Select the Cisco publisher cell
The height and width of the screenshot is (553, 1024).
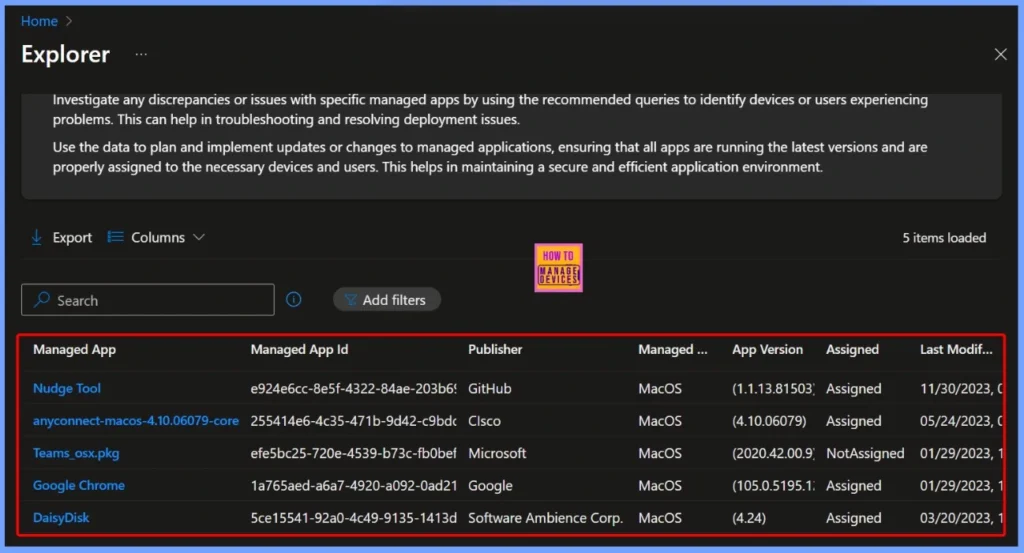tap(485, 421)
